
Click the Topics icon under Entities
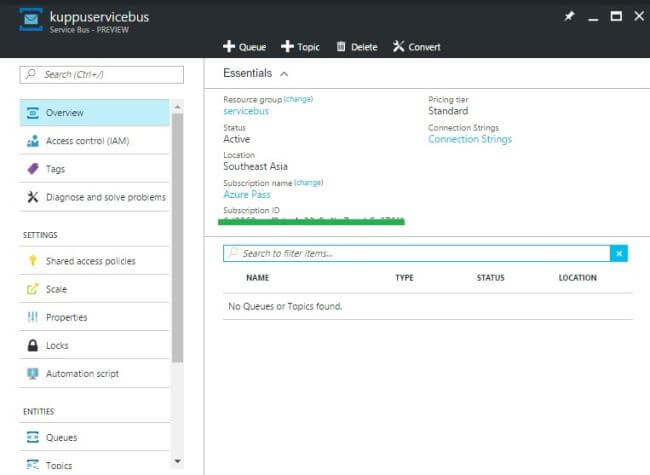pos(33,465)
